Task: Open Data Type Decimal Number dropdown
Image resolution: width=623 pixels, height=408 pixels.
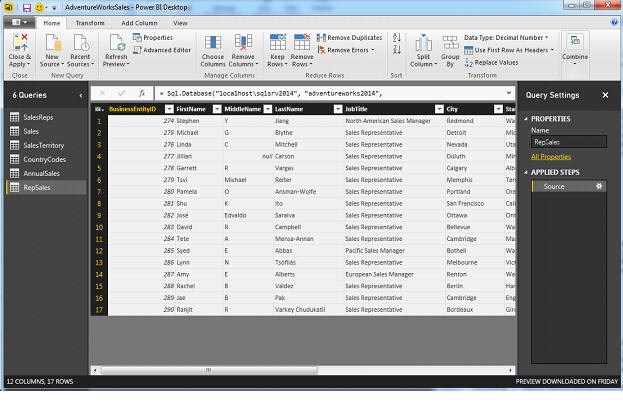Action: coord(506,37)
